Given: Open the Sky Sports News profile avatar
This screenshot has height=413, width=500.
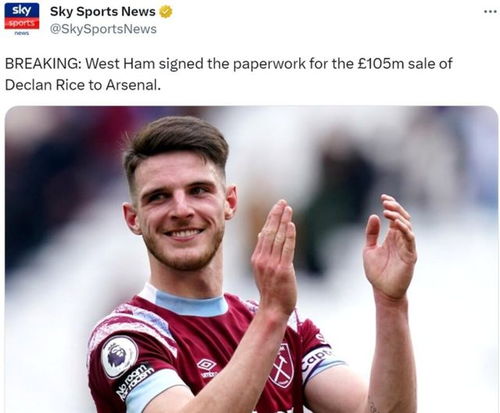Looking at the screenshot, I should click(22, 18).
